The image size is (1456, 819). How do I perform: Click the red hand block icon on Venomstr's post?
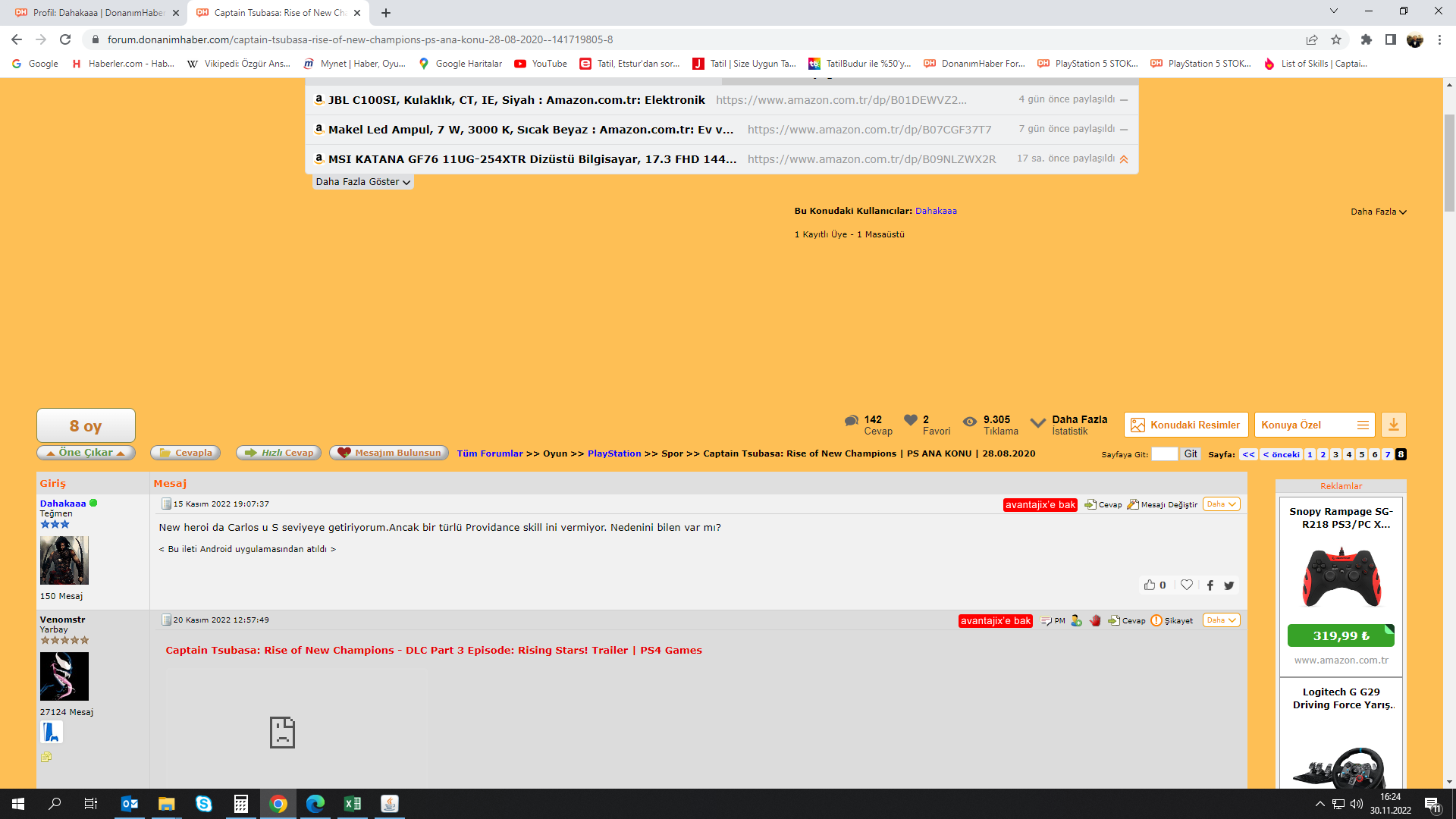1095,620
